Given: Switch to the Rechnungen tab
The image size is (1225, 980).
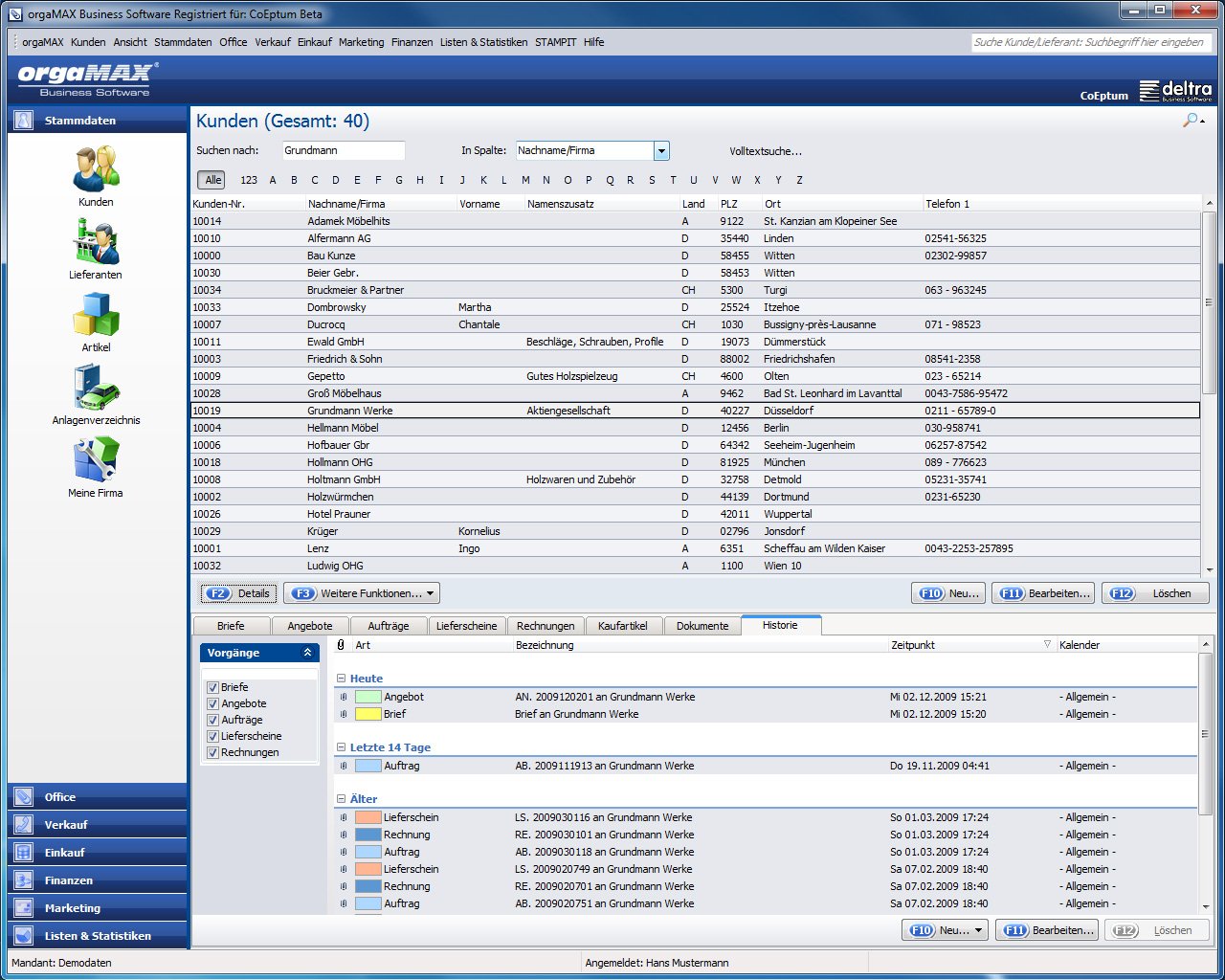Looking at the screenshot, I should [x=546, y=626].
